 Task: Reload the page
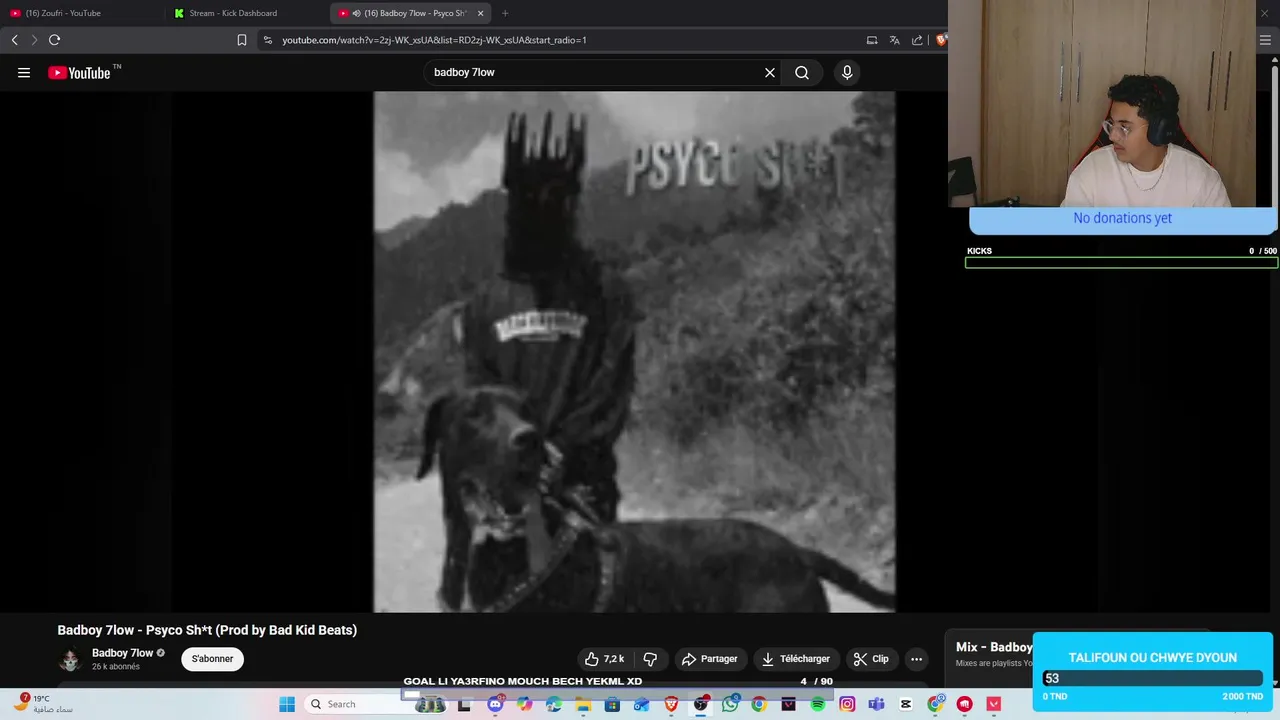54,40
